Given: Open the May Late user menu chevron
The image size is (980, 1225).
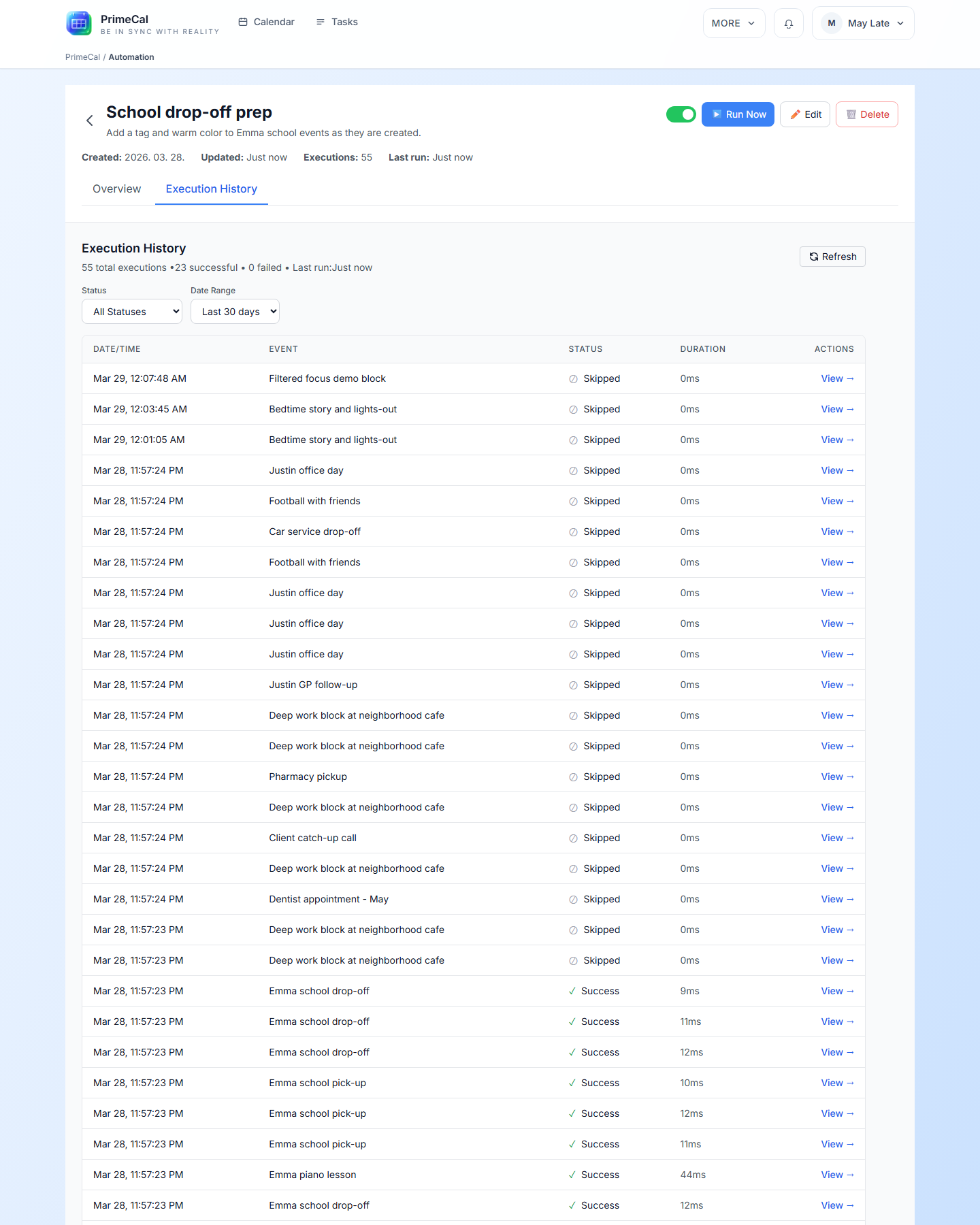Looking at the screenshot, I should coord(900,23).
